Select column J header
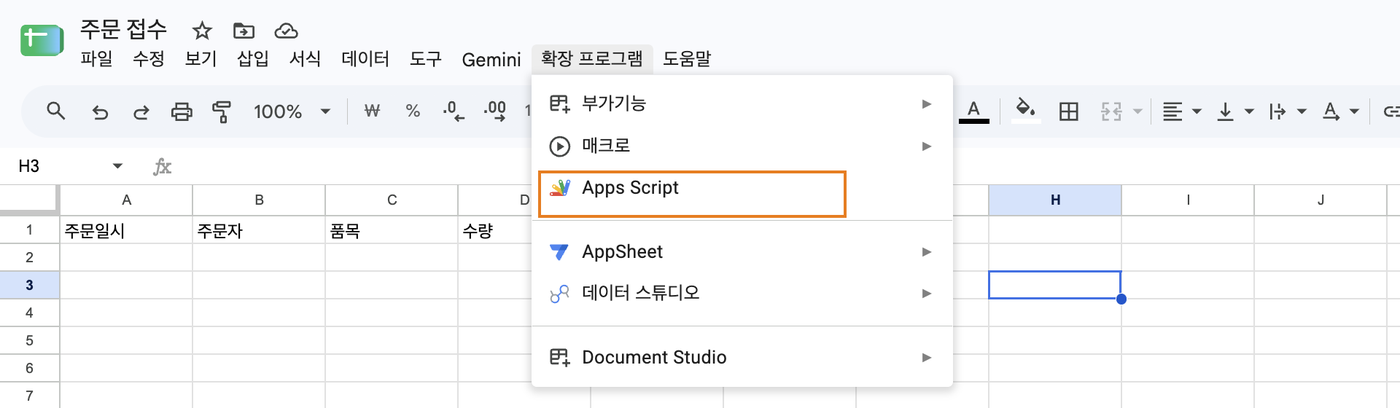Screen dimensions: 1400x408 coord(1320,200)
